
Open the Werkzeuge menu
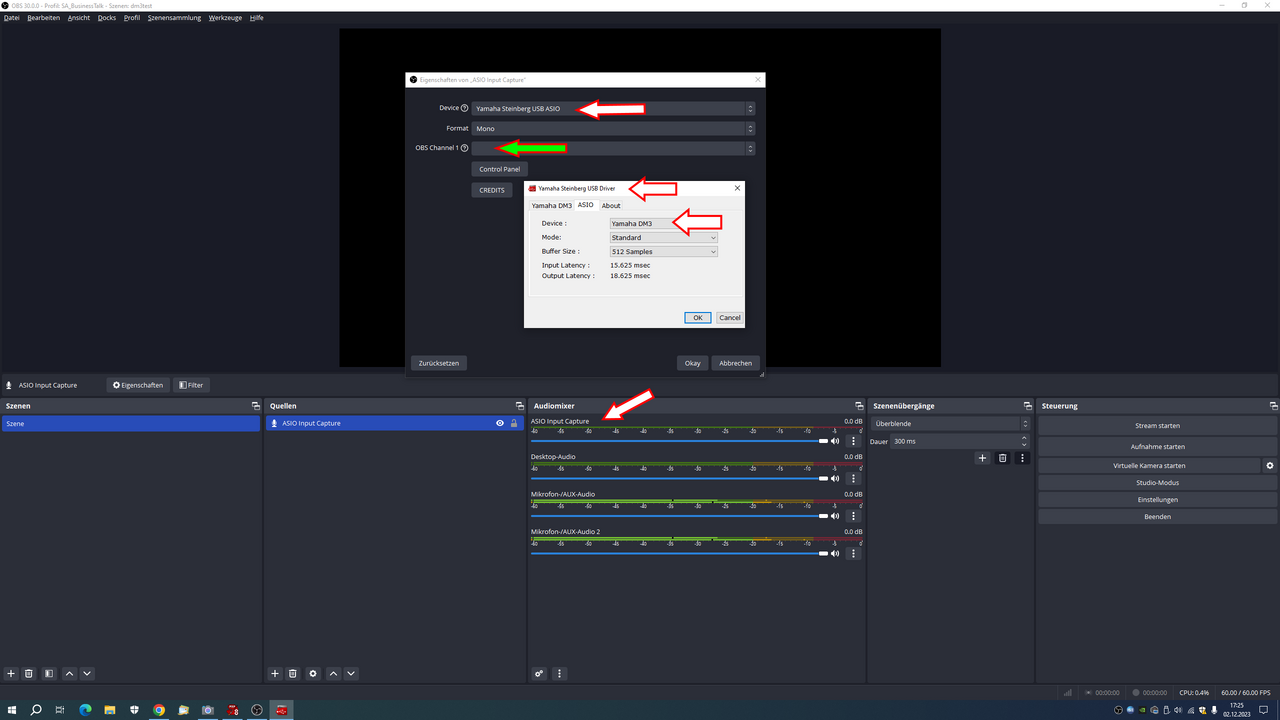[x=225, y=18]
